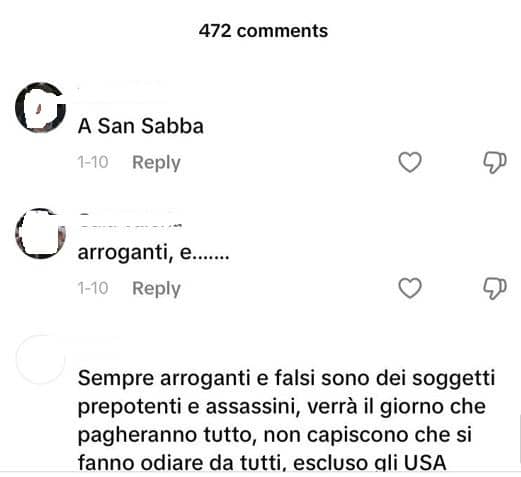Select the "arroganti, e......." comment text
521x477 pixels.
click(153, 252)
